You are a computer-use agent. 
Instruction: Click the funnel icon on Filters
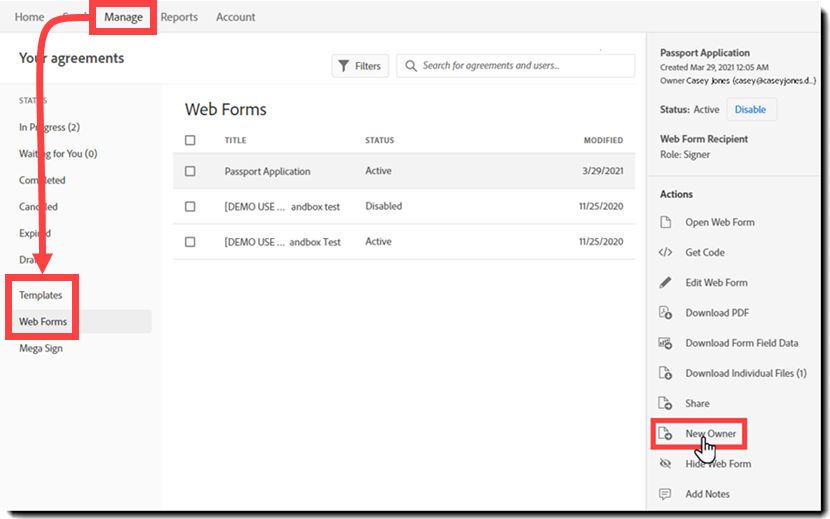(x=344, y=66)
